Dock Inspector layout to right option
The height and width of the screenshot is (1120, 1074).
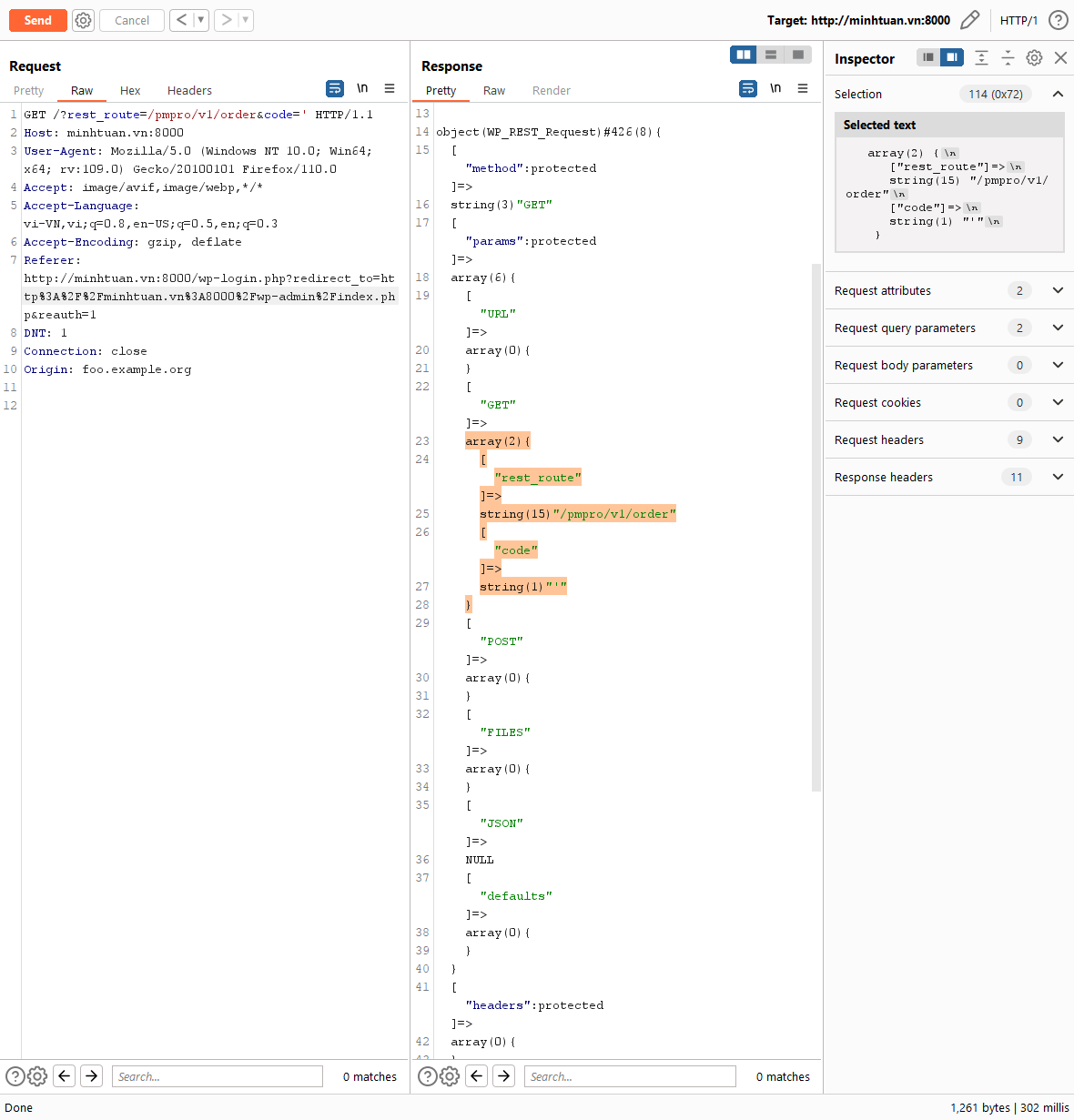pyautogui.click(x=952, y=57)
